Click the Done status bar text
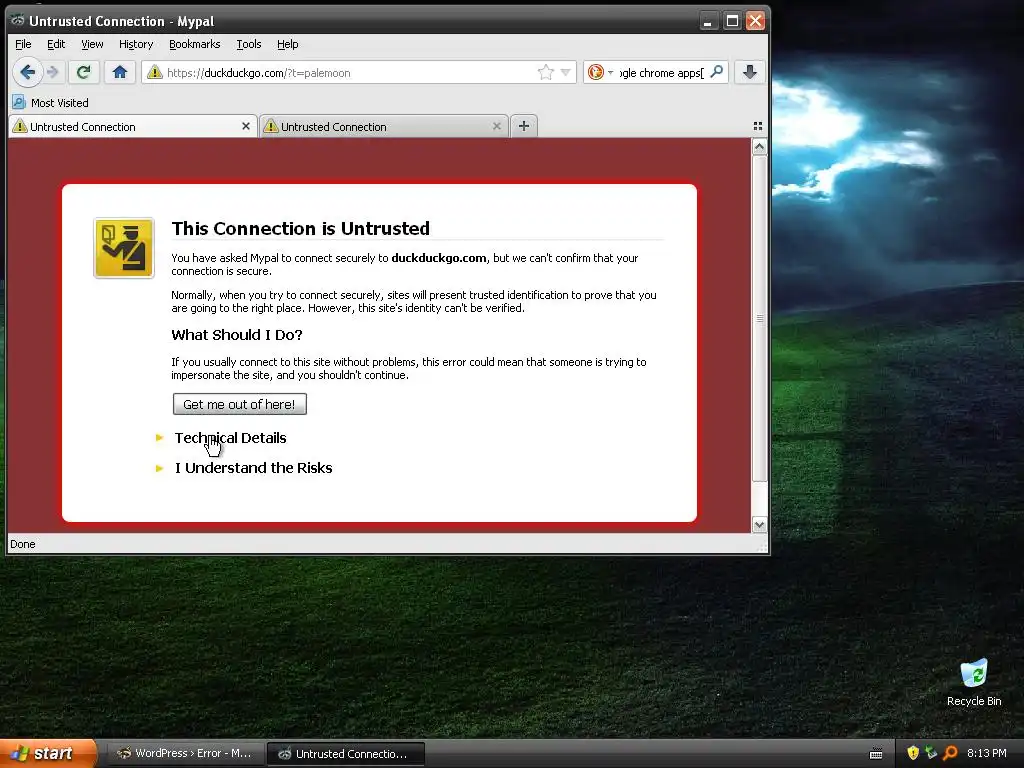This screenshot has width=1024, height=768. (23, 544)
